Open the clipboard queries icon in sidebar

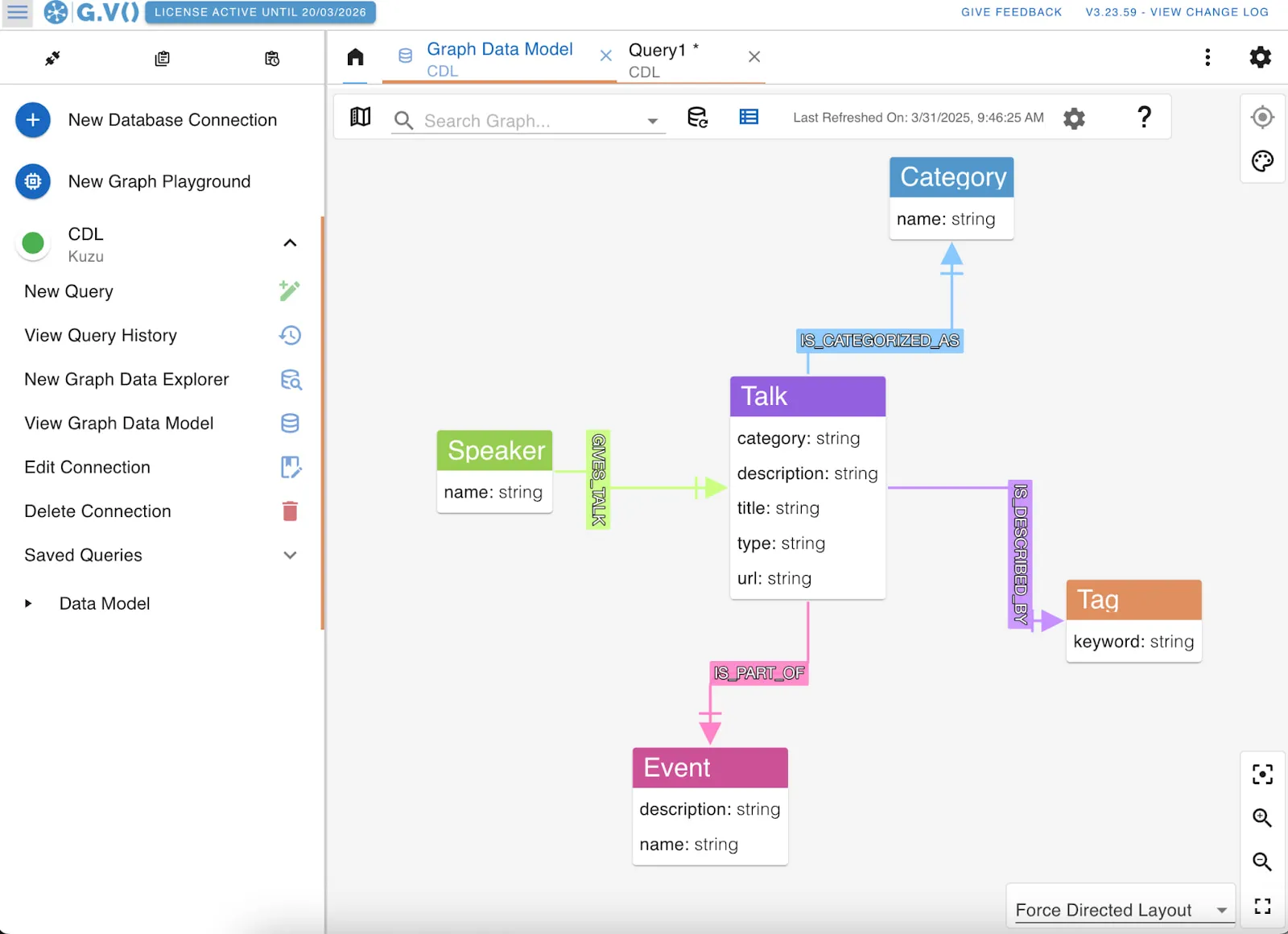[163, 58]
